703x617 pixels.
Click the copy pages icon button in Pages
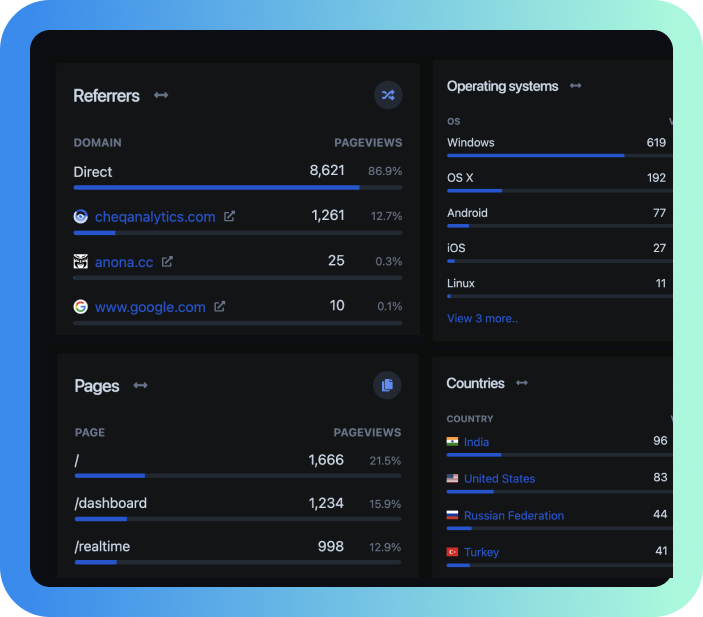tap(387, 385)
